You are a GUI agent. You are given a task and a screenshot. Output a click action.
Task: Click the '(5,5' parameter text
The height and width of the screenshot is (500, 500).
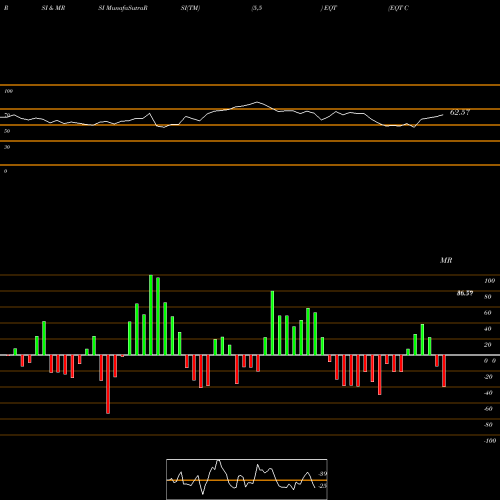tap(257, 8)
